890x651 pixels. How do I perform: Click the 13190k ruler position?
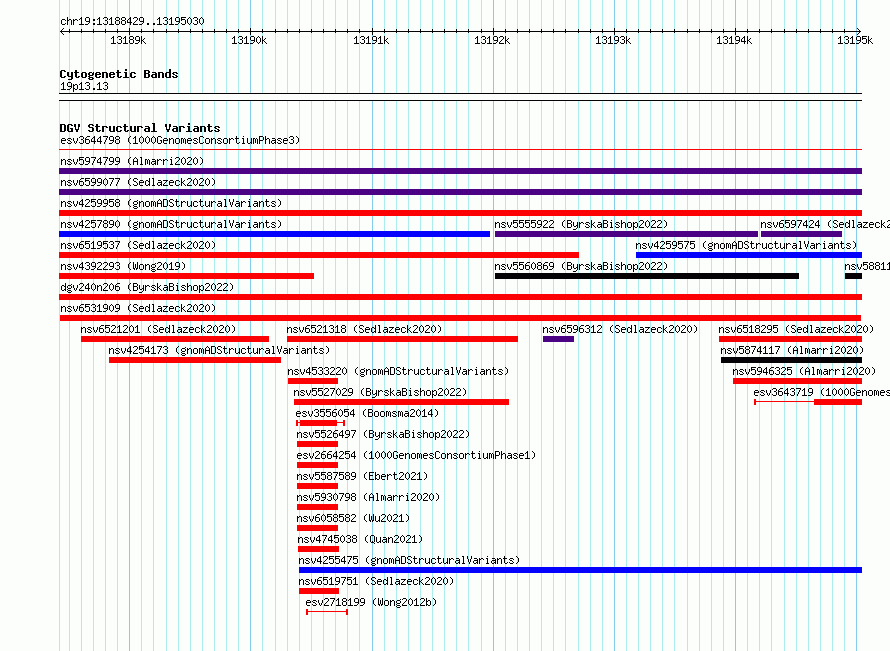click(249, 40)
